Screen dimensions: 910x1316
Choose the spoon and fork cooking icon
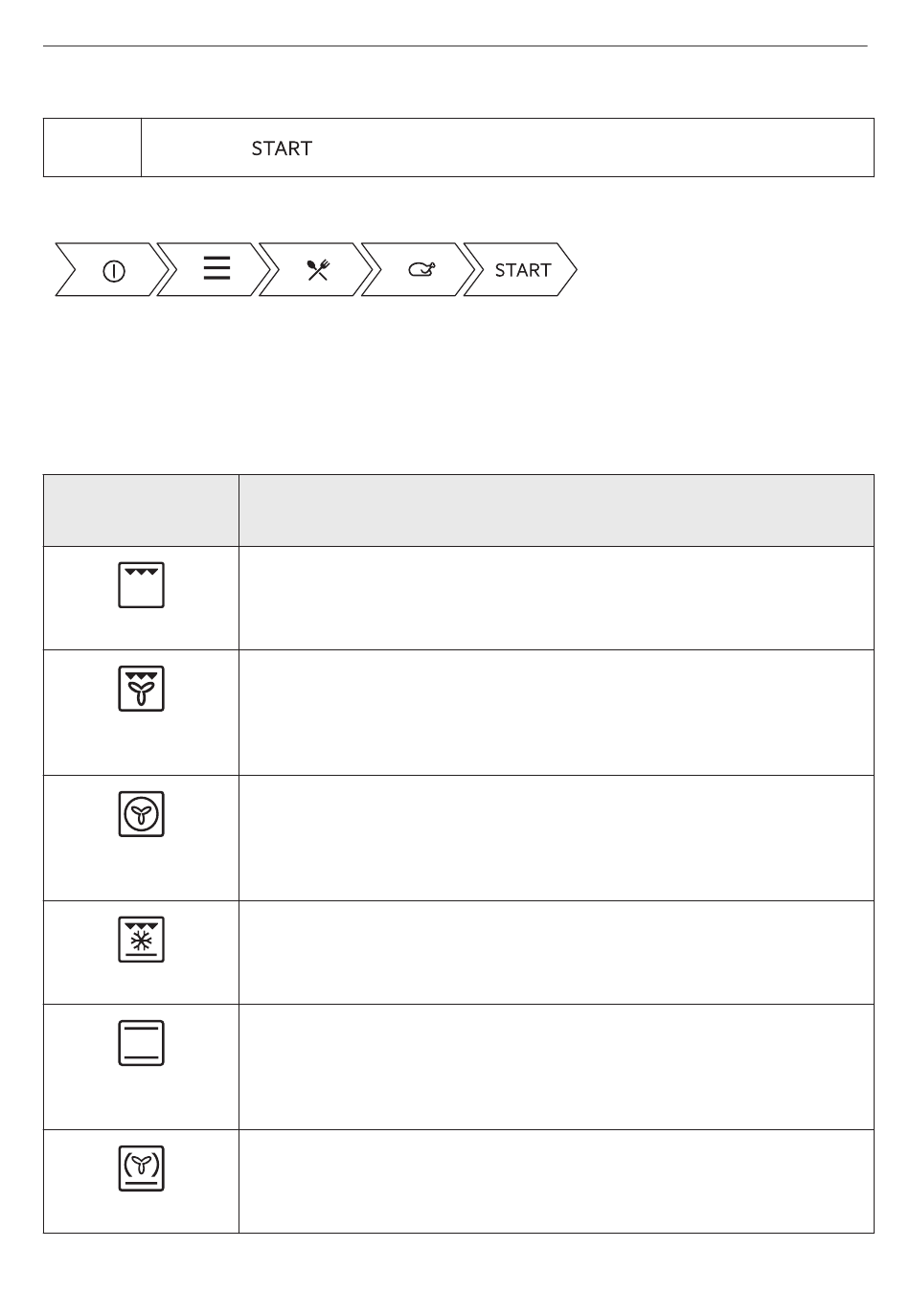[318, 270]
